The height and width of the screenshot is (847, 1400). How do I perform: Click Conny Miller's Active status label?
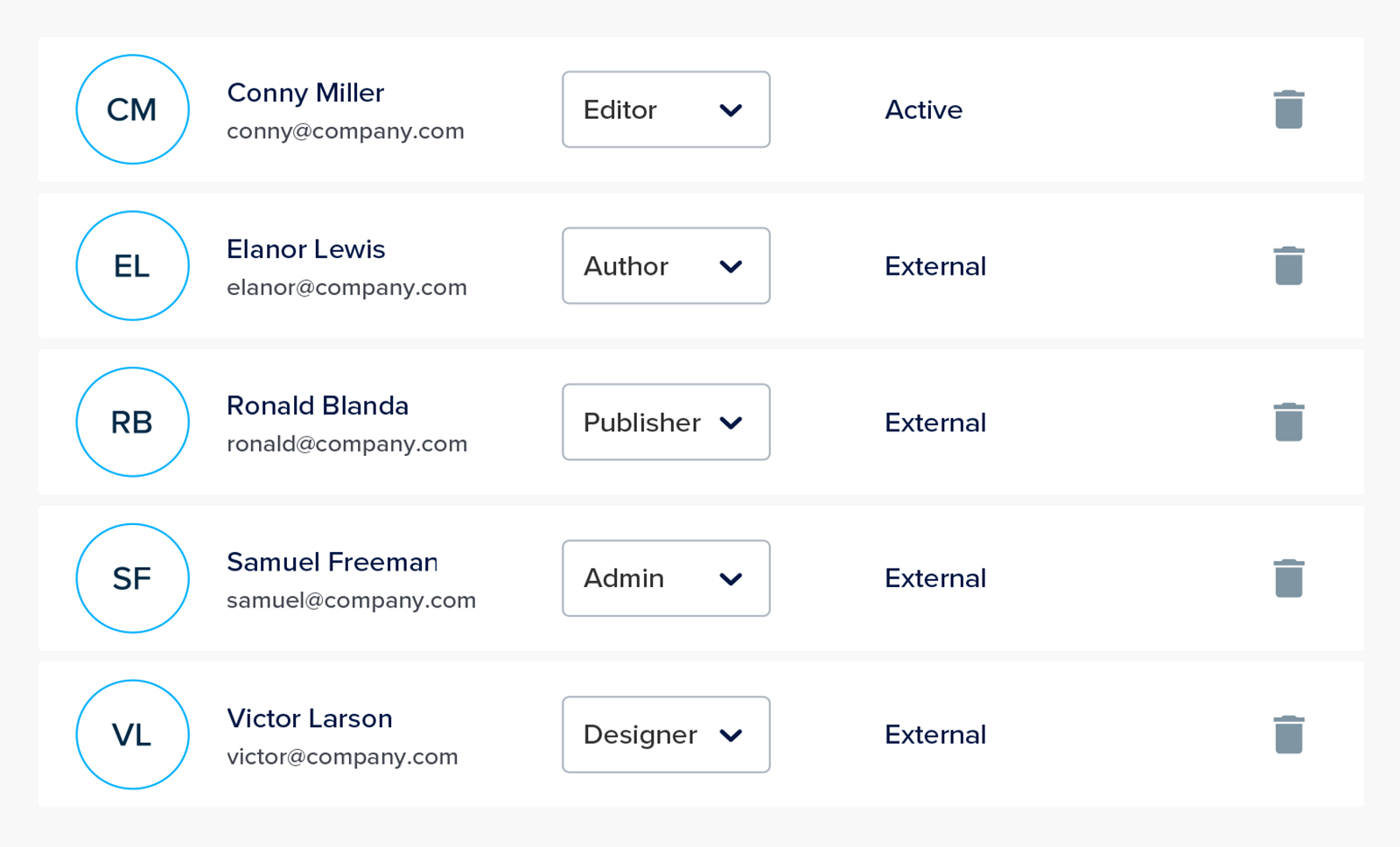pyautogui.click(x=923, y=109)
